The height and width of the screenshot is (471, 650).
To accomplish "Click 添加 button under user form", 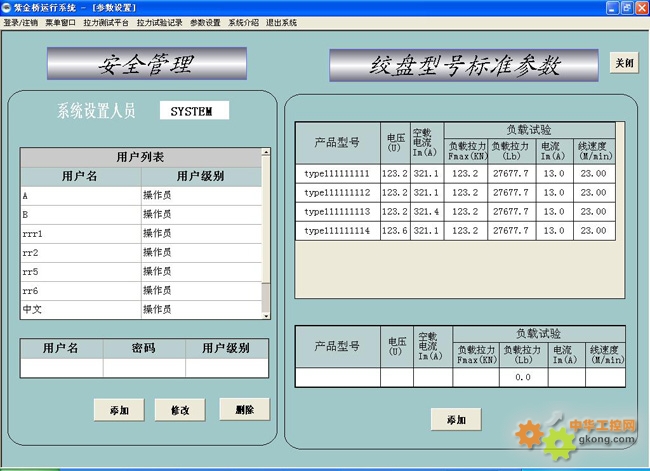I will pos(119,410).
